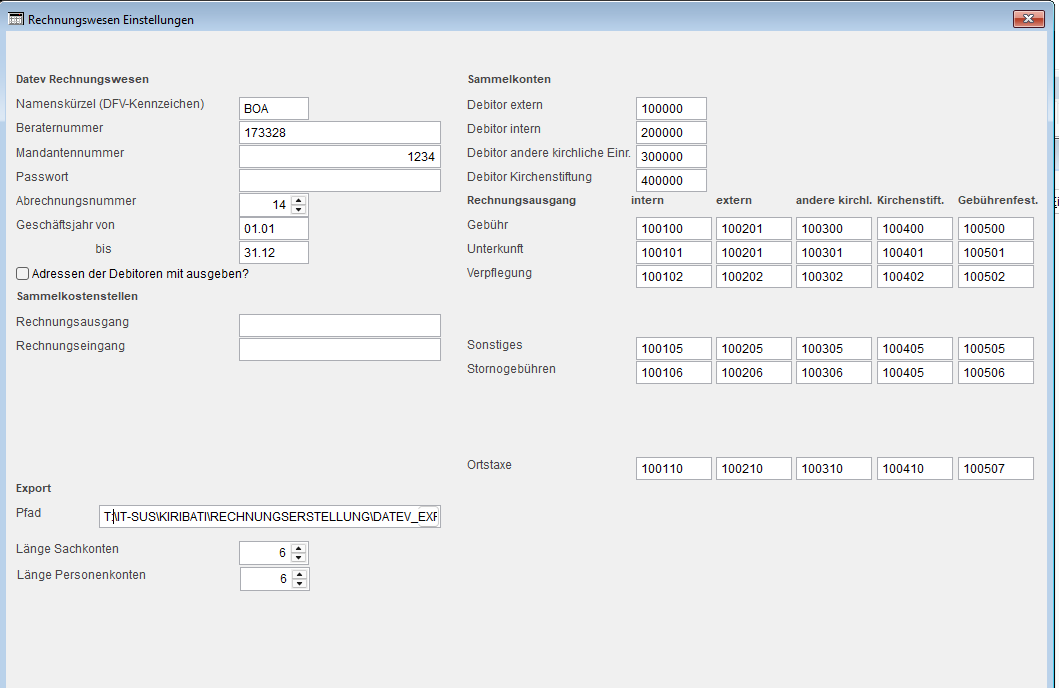The image size is (1059, 688).
Task: Decrease Länge Personenkonten with down arrow
Action: (x=300, y=584)
